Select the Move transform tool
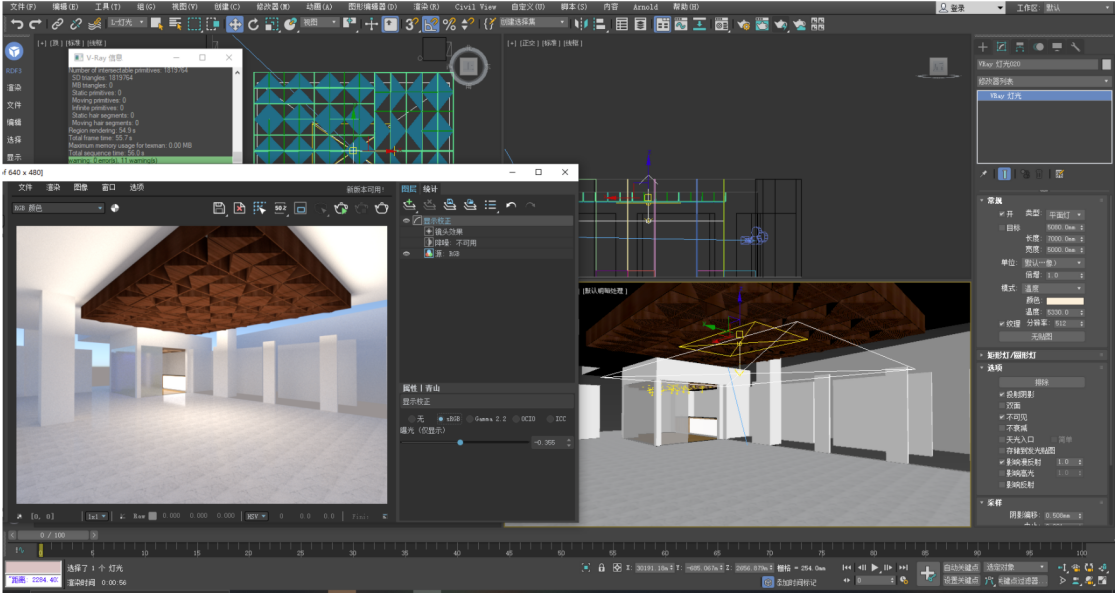 [234, 24]
